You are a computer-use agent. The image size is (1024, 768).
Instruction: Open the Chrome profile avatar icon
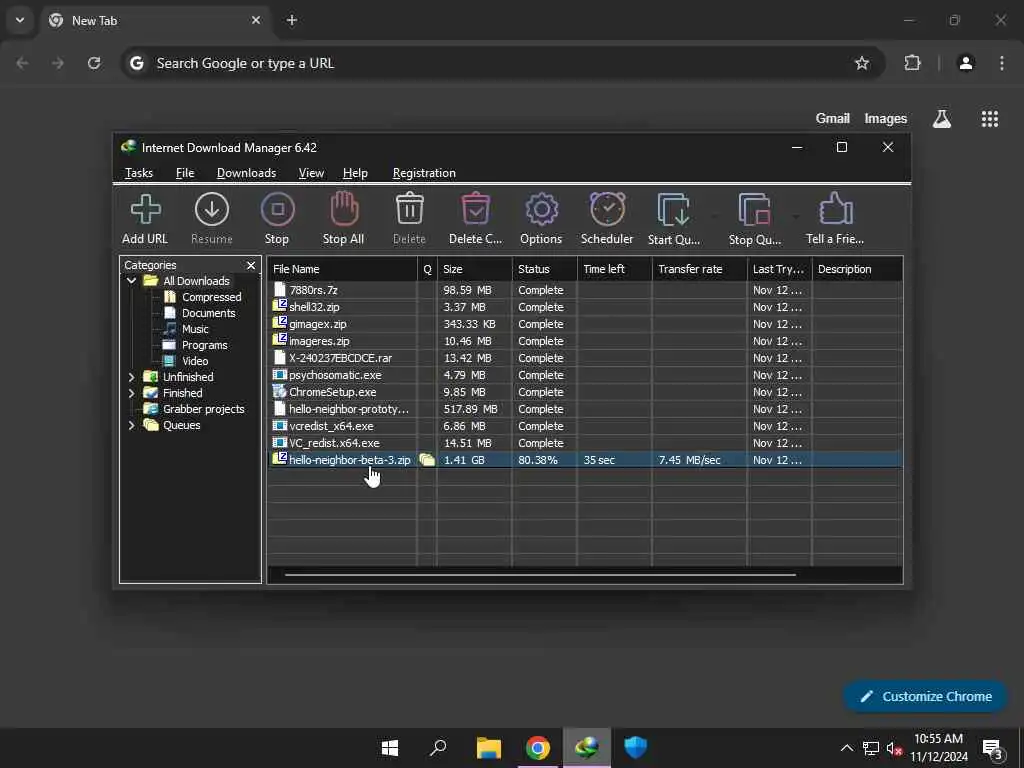click(x=966, y=63)
